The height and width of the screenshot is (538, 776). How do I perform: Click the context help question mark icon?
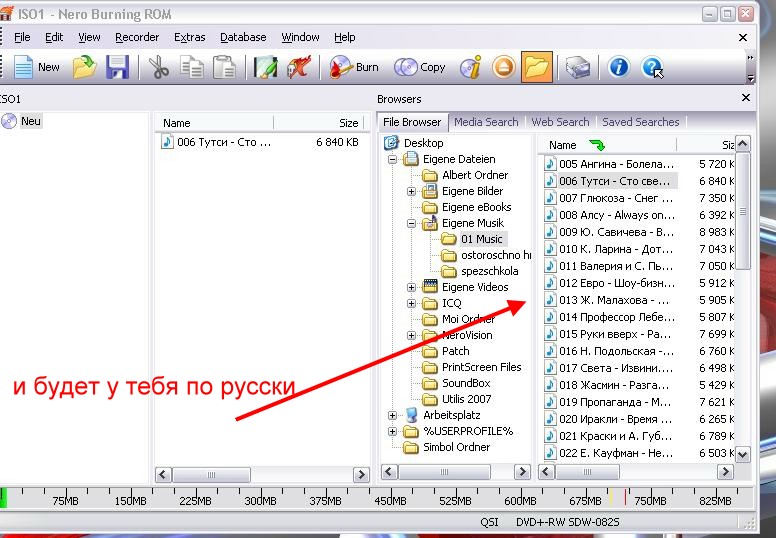(x=652, y=67)
